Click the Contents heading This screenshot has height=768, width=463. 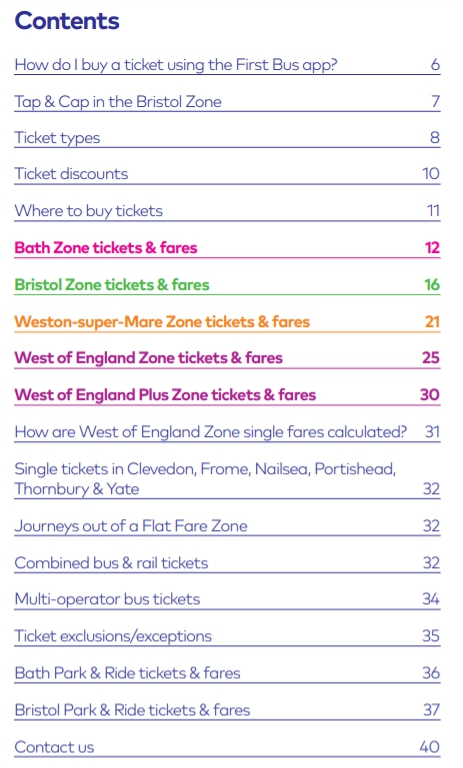point(67,21)
